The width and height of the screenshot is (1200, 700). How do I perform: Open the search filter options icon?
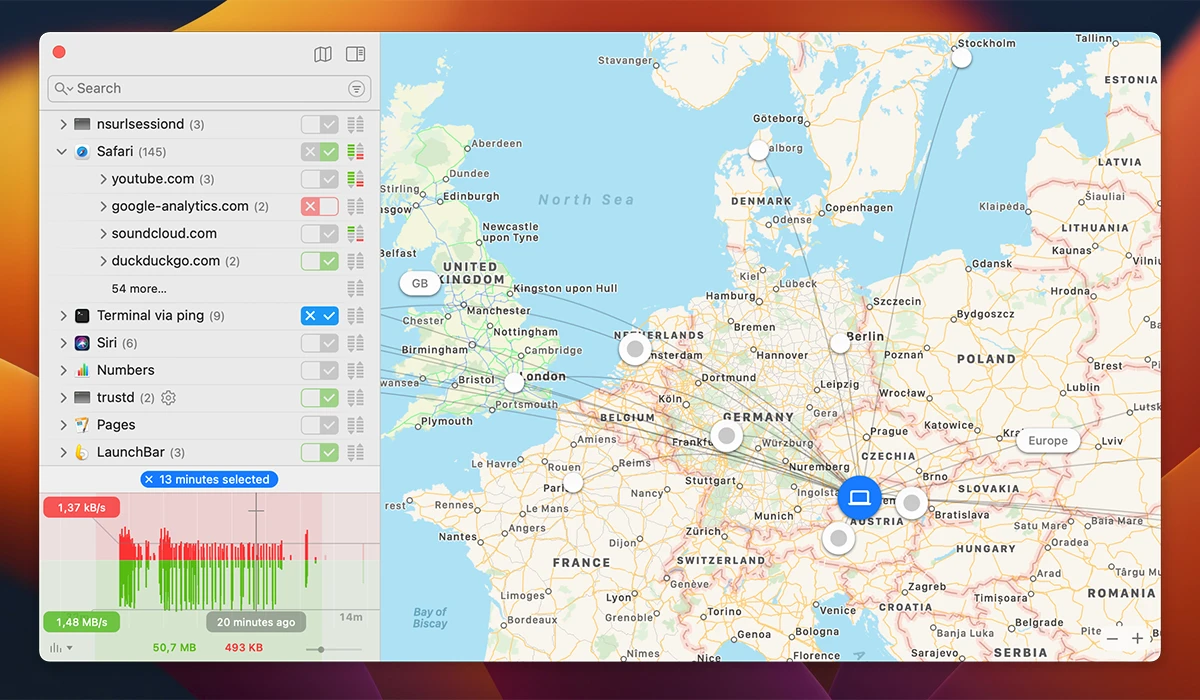point(356,88)
